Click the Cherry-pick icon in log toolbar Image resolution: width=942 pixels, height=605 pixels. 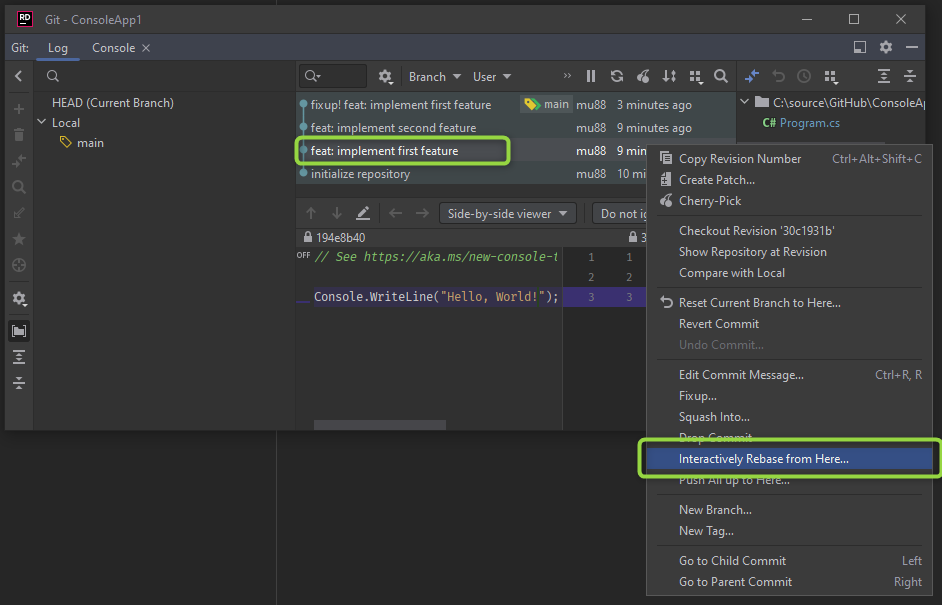pyautogui.click(x=643, y=76)
